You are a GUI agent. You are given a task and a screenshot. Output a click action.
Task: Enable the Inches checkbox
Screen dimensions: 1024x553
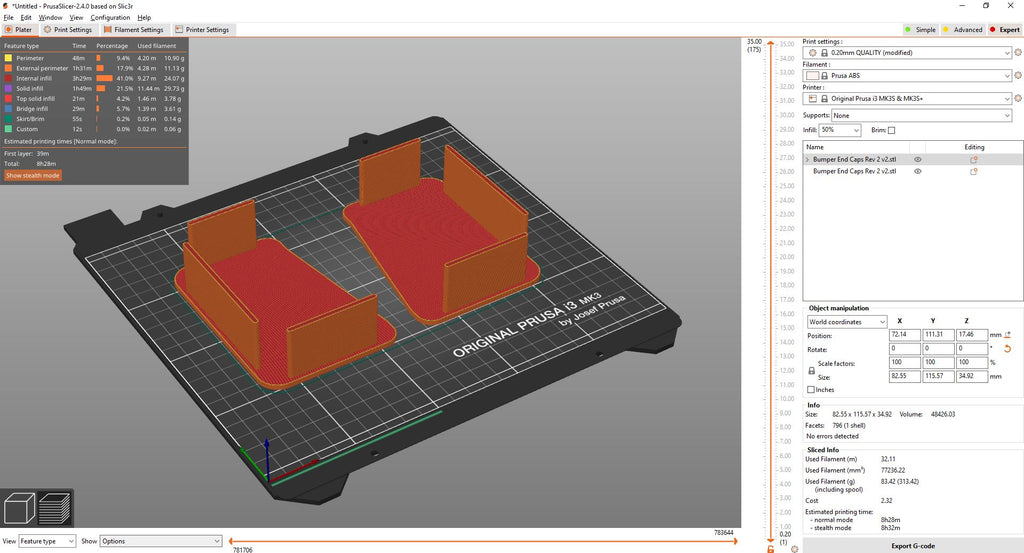811,390
